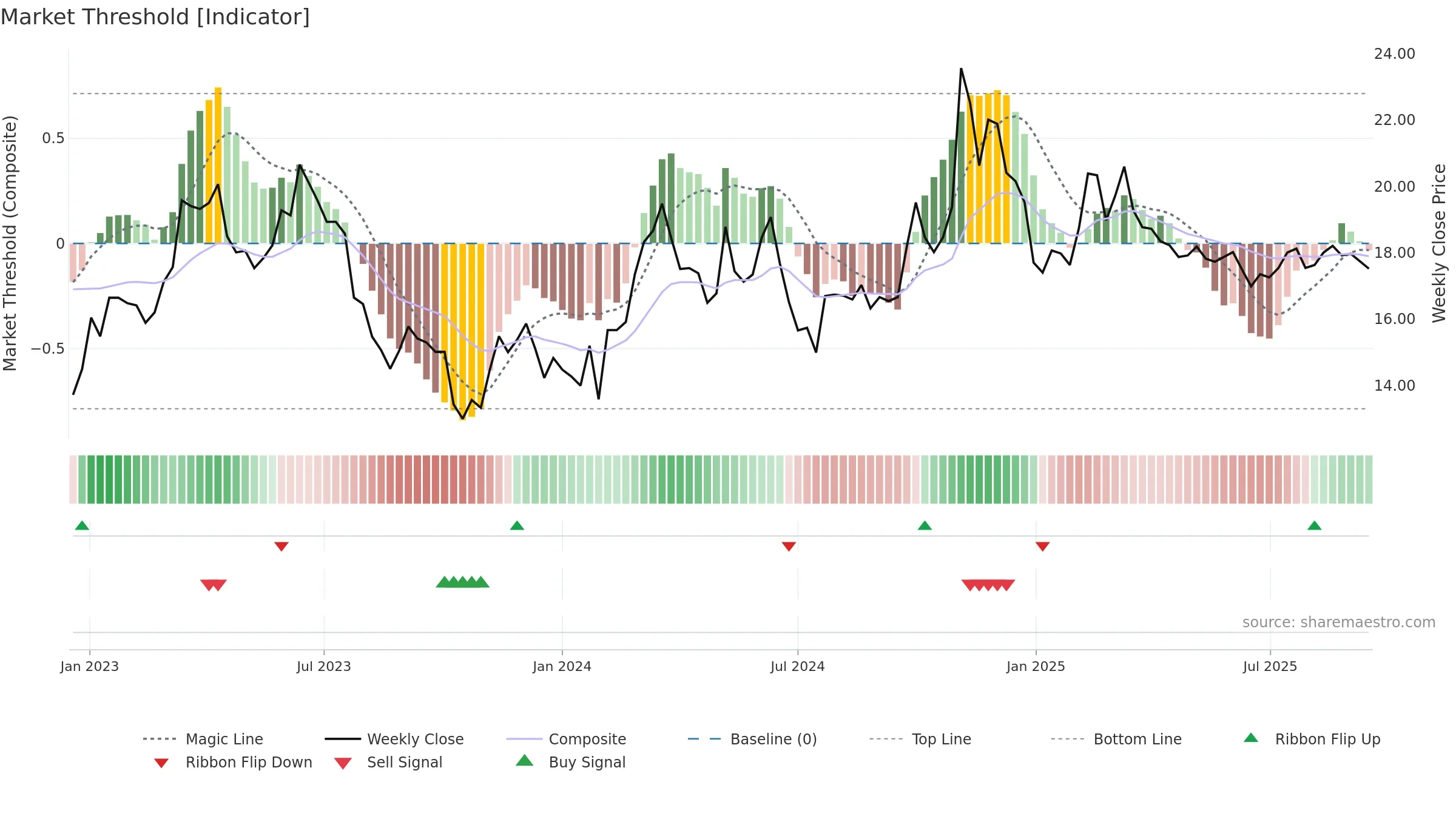Click the Jan 2023 axis label

click(x=90, y=666)
